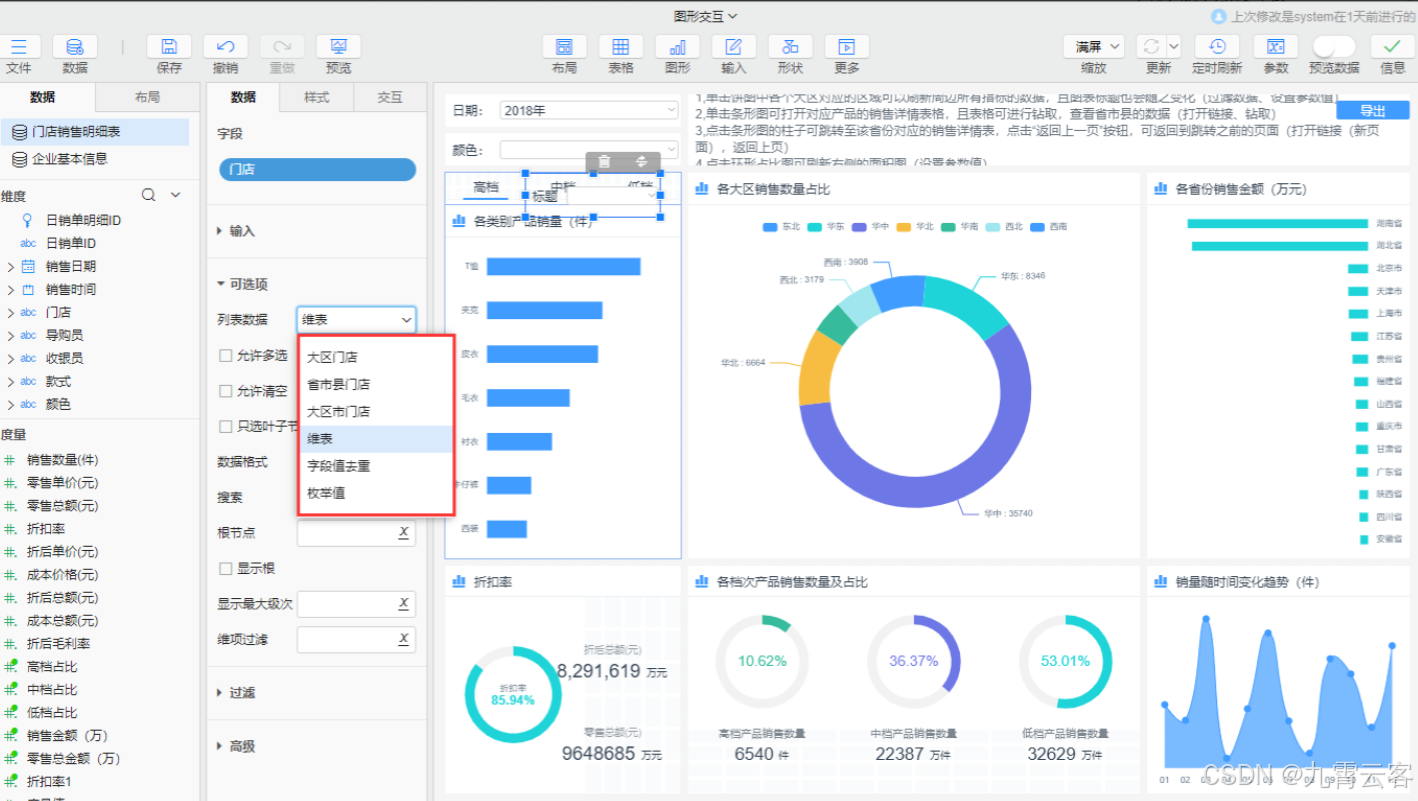
Task: Select 省市县门店 from the list
Action: click(x=377, y=384)
